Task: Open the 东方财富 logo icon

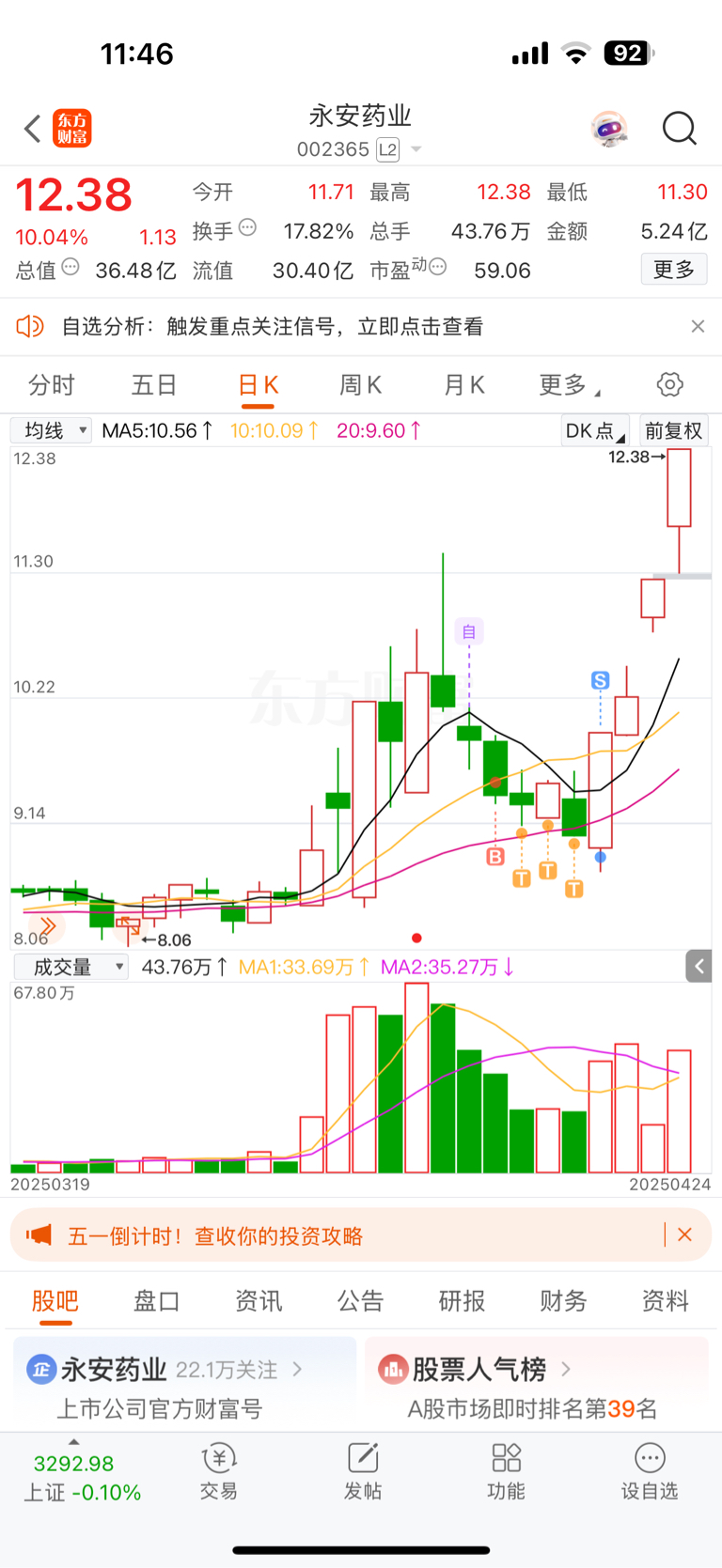Action: (x=72, y=129)
